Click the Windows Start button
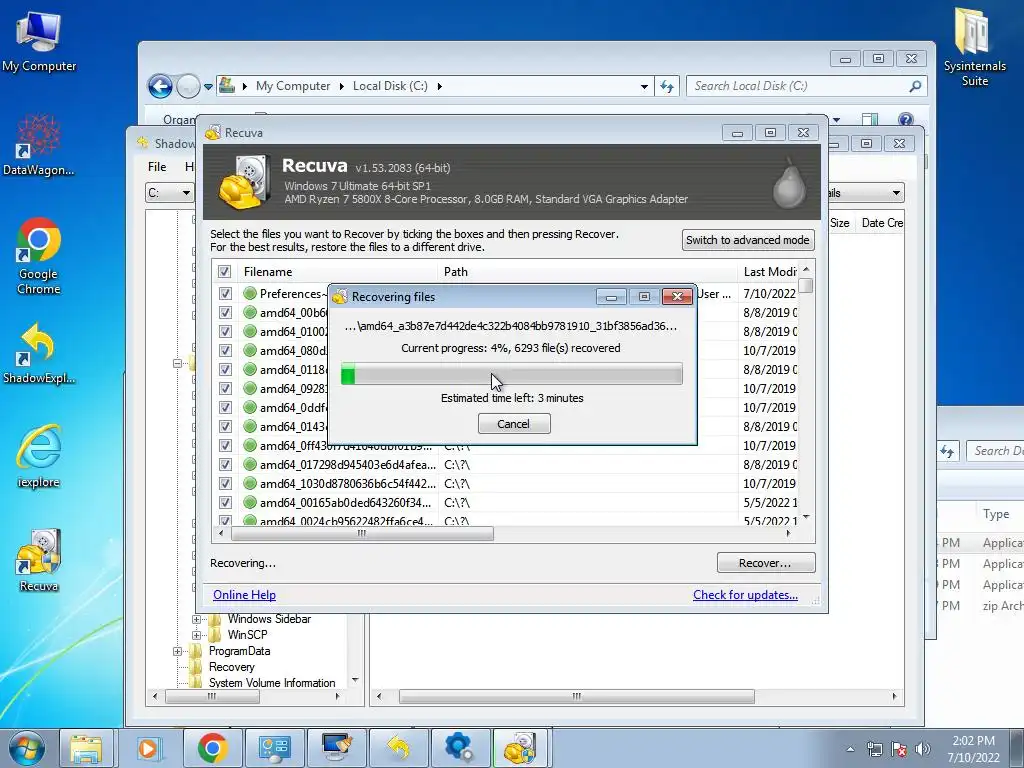This screenshot has width=1024, height=768. click(26, 748)
